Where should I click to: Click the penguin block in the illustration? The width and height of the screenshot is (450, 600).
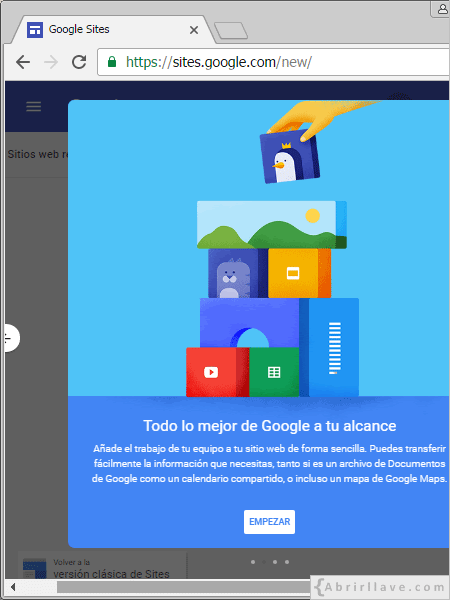tap(290, 157)
